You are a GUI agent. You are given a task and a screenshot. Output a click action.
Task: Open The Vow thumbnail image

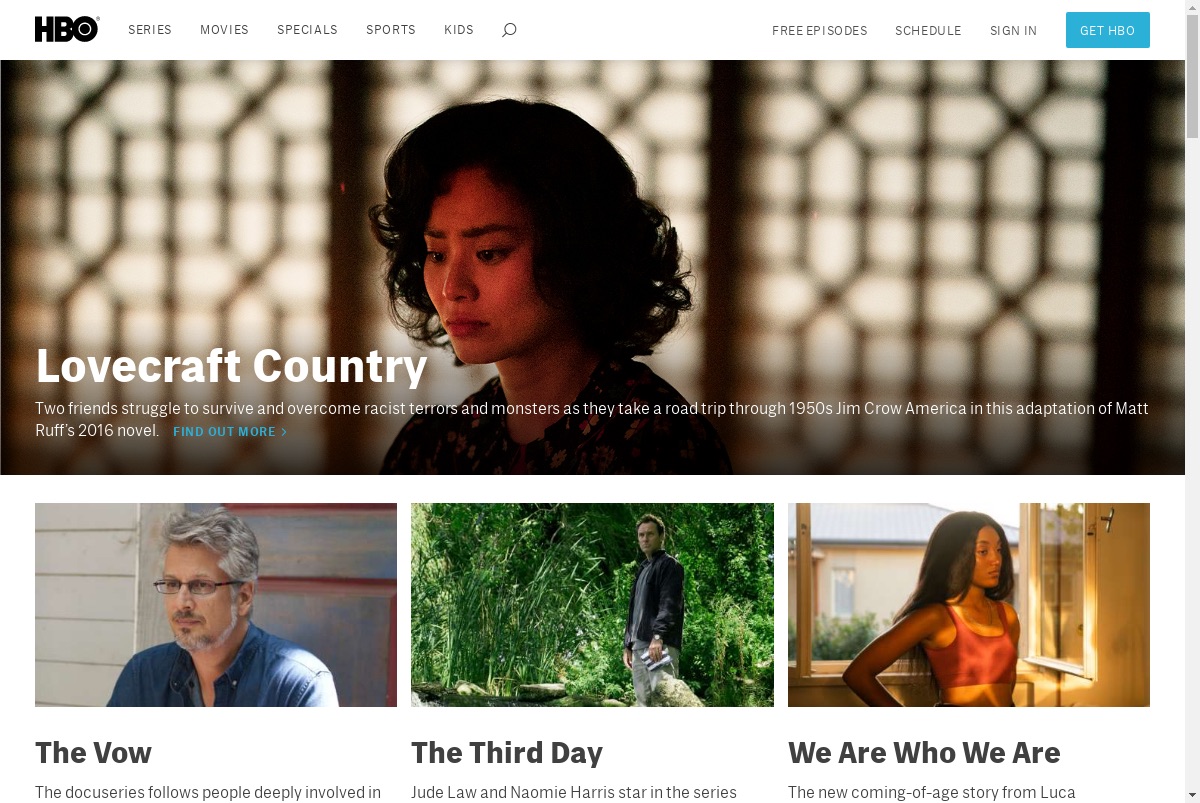tap(216, 605)
